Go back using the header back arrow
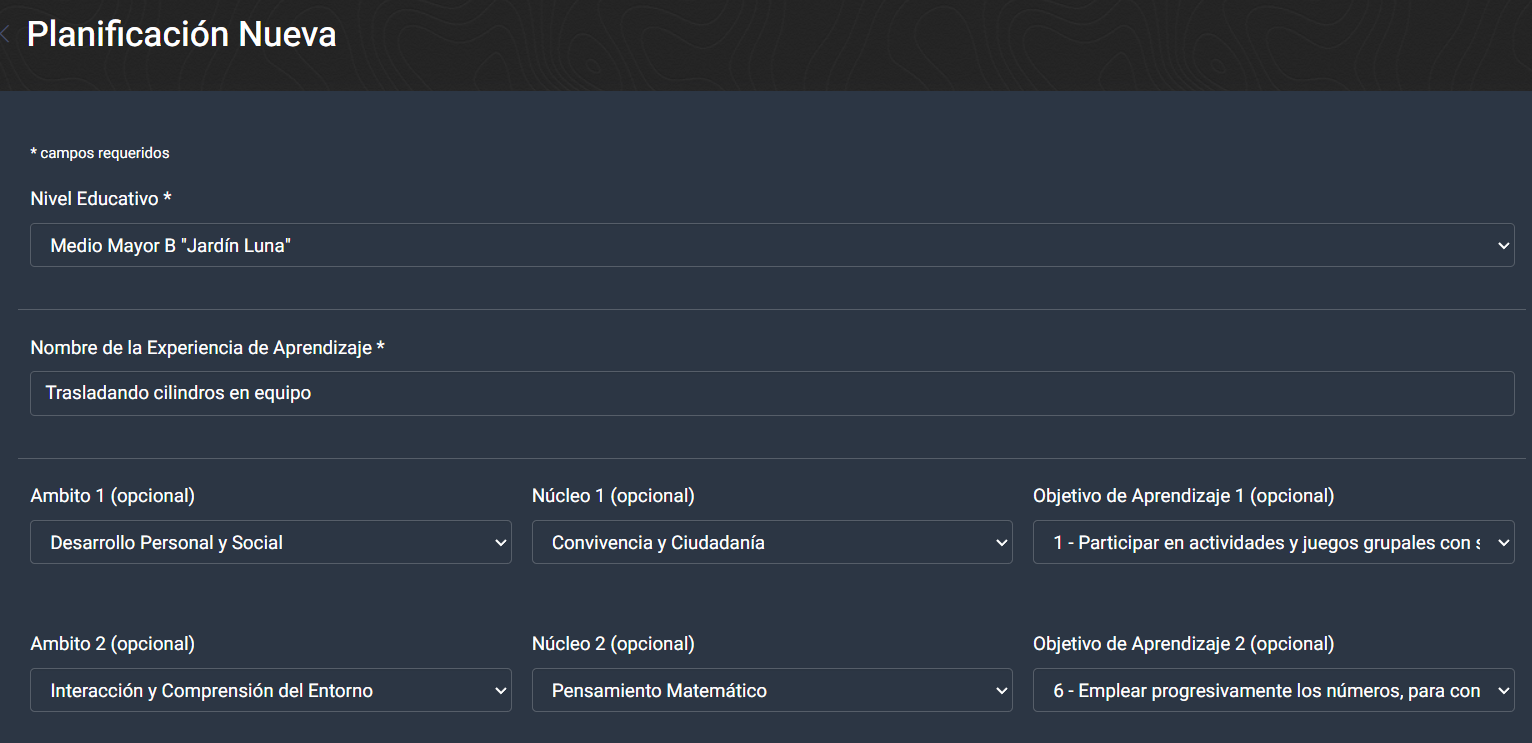The height and width of the screenshot is (743, 1532). (x=5, y=34)
